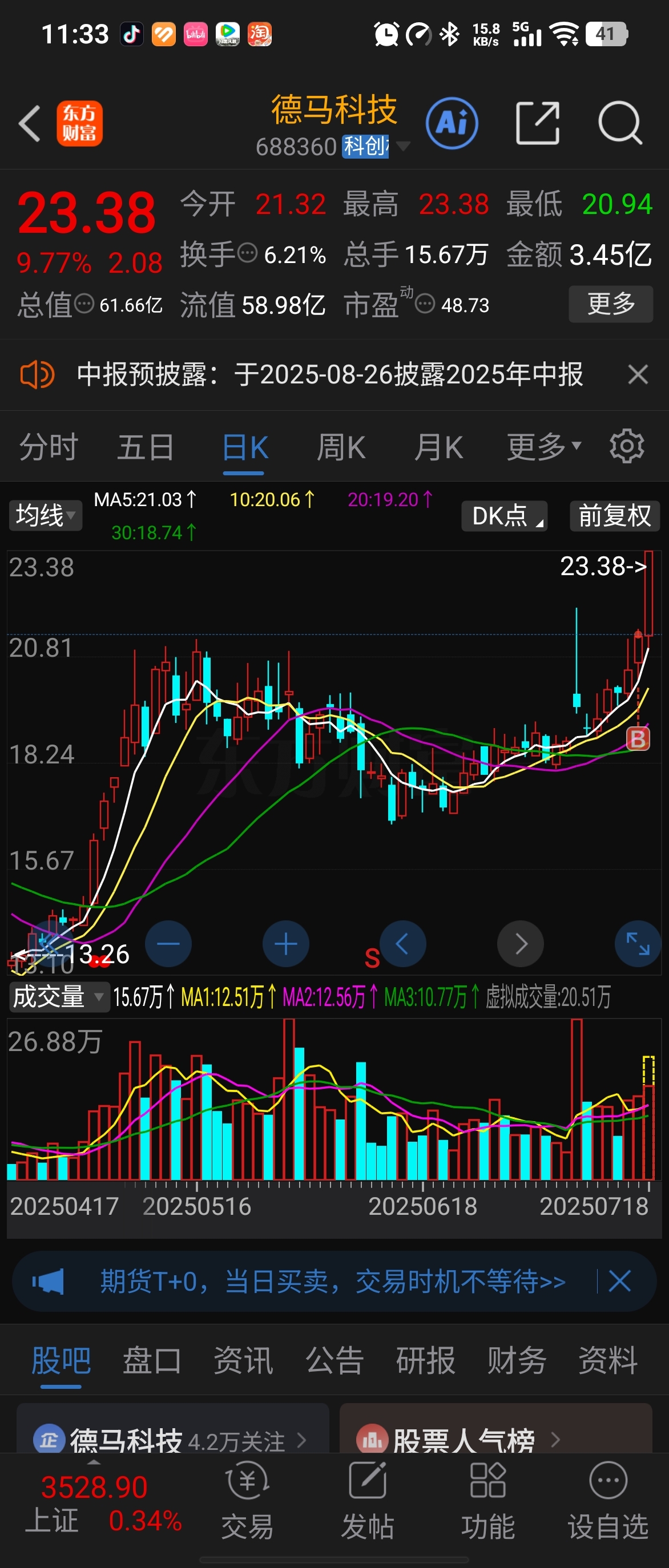
Task: Tap TikTok notification icon in status bar
Action: (131, 34)
